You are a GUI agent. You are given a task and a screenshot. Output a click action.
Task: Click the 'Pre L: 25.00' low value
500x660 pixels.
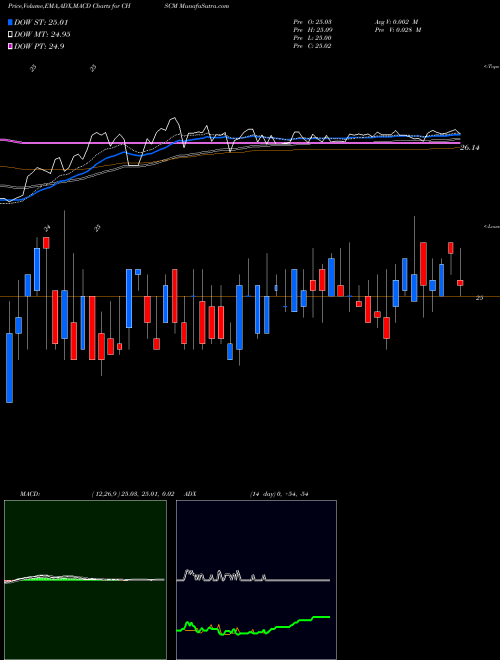coord(313,38)
